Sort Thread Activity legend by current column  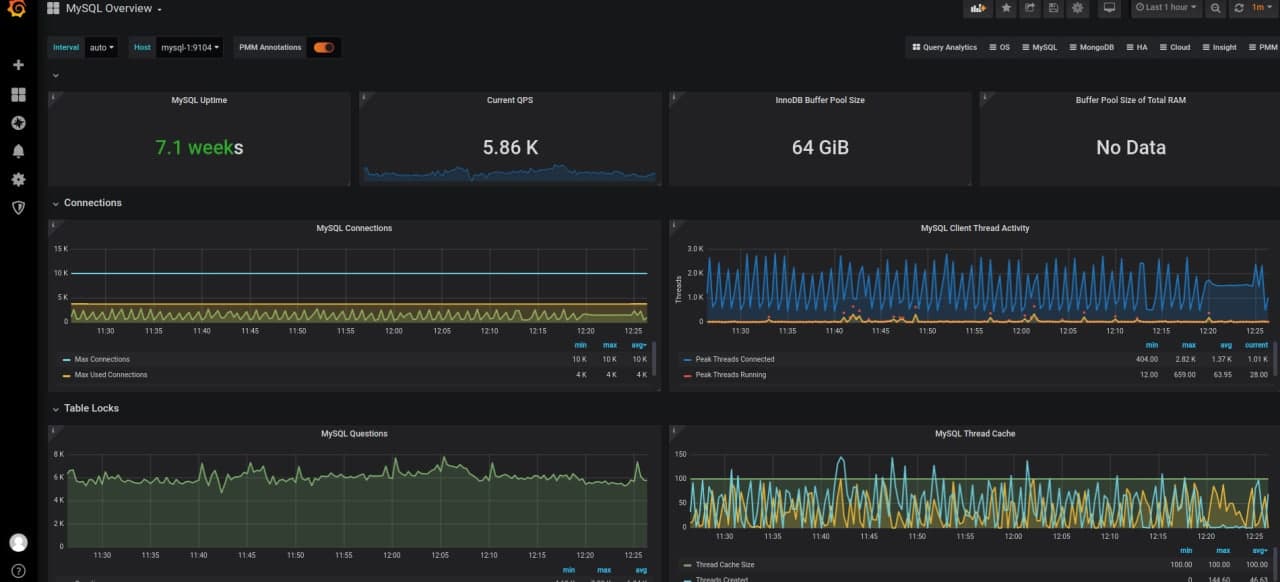tap(1256, 345)
